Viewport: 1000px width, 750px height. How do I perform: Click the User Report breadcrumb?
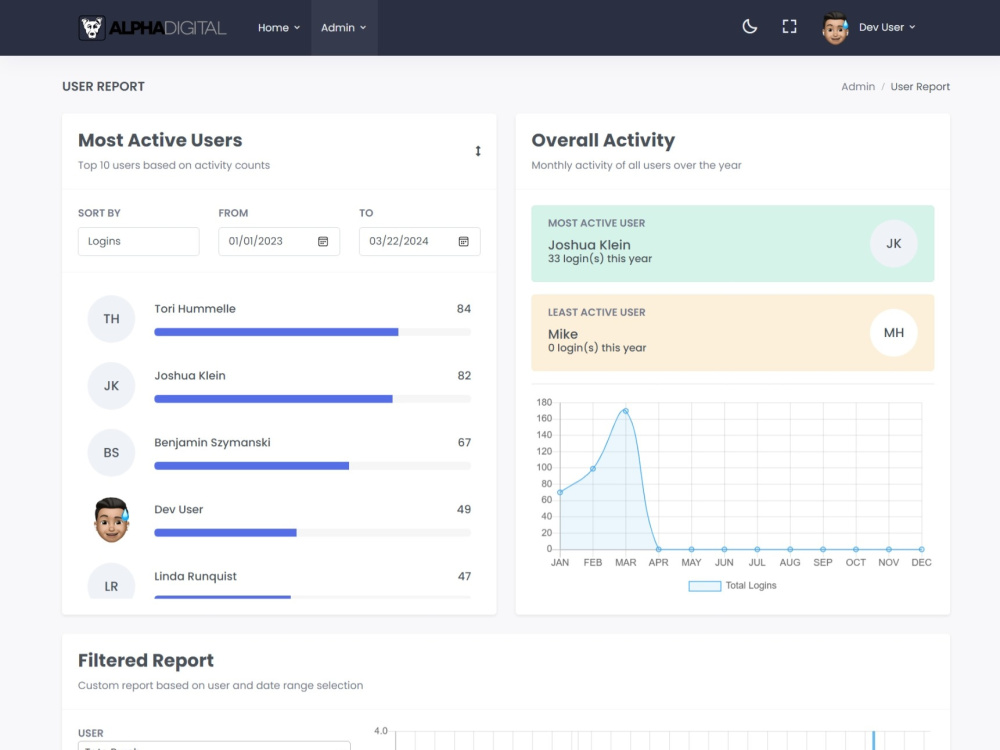coord(920,87)
